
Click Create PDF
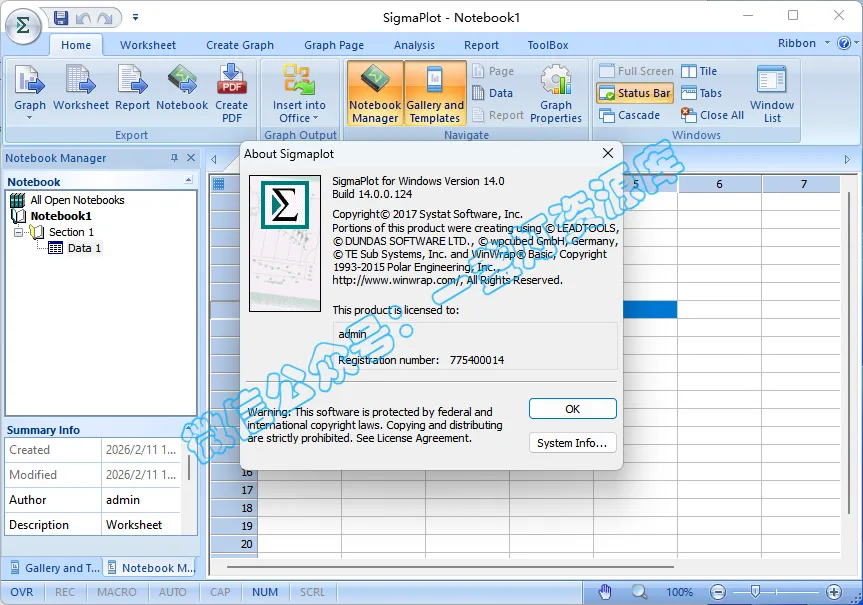pyautogui.click(x=231, y=93)
